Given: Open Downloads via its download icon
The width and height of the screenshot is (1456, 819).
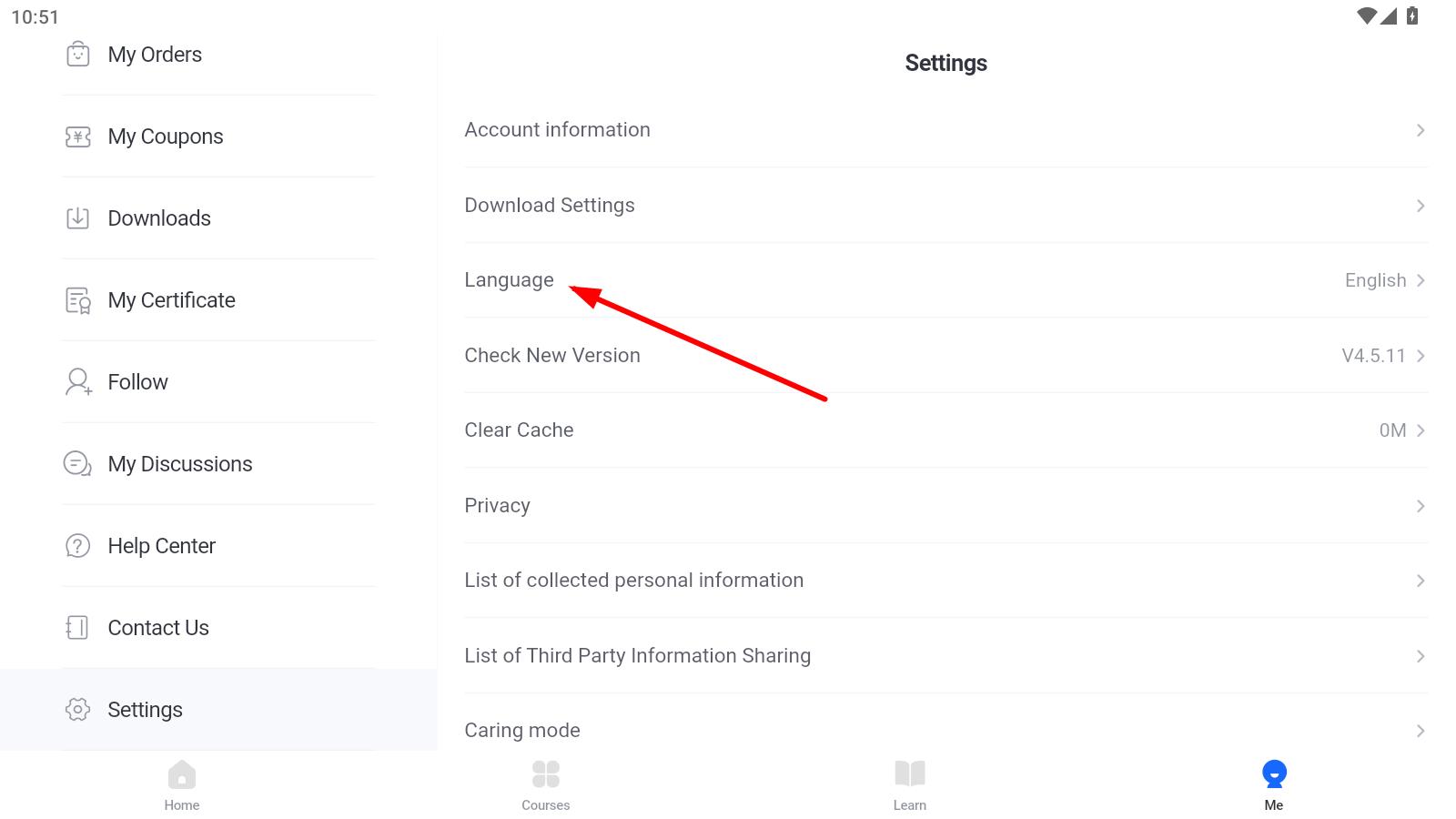Looking at the screenshot, I should pyautogui.click(x=78, y=218).
